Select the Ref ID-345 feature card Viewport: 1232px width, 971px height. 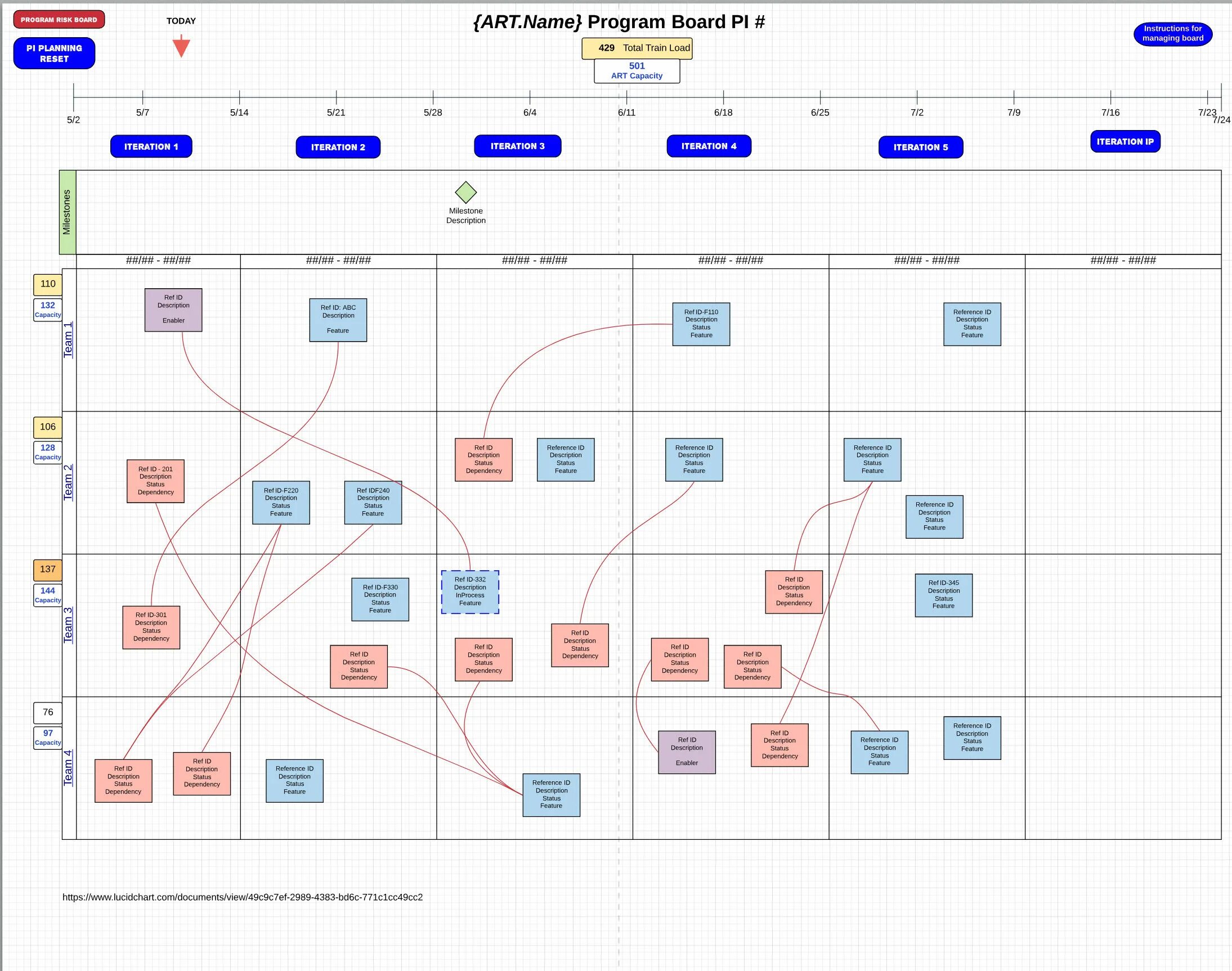[x=943, y=594]
